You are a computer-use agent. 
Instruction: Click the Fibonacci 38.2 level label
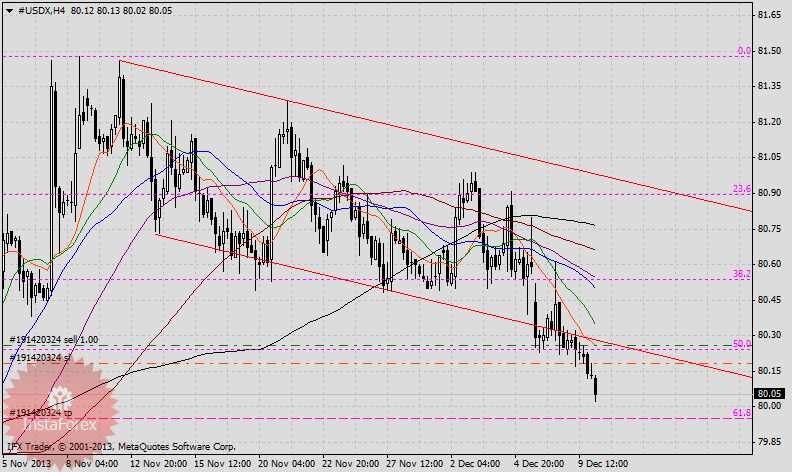[741, 273]
